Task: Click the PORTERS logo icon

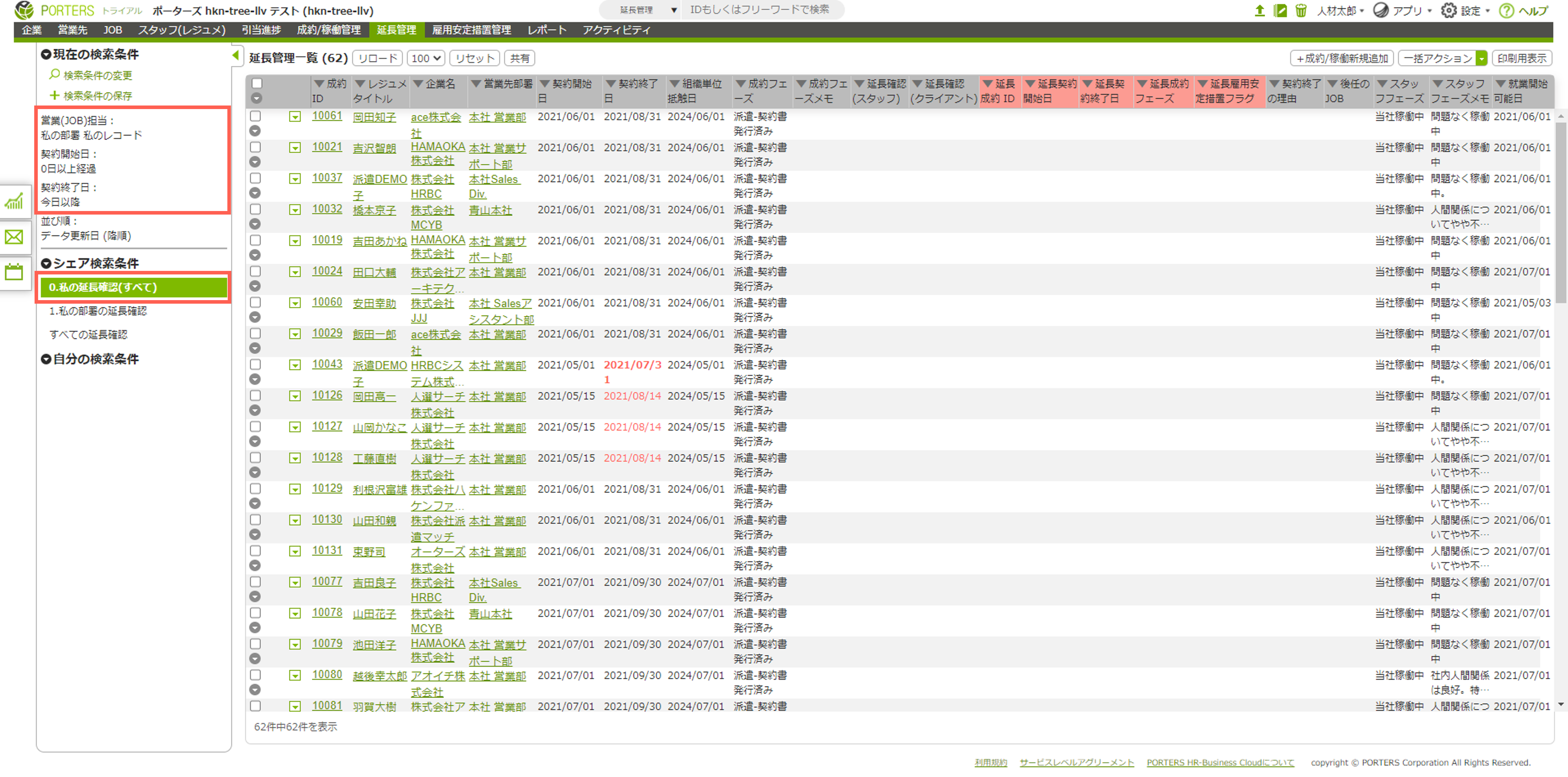Action: coord(24,10)
